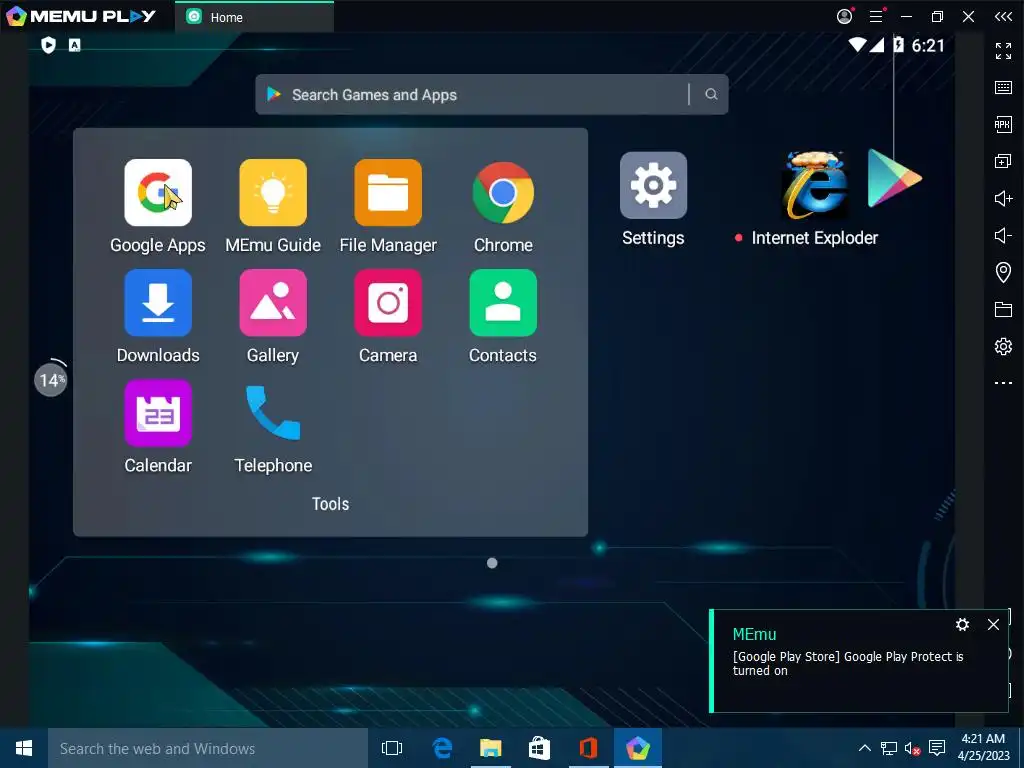Toggle fullscreen from MEmu sidebar
This screenshot has width=1024, height=768.
click(1003, 50)
